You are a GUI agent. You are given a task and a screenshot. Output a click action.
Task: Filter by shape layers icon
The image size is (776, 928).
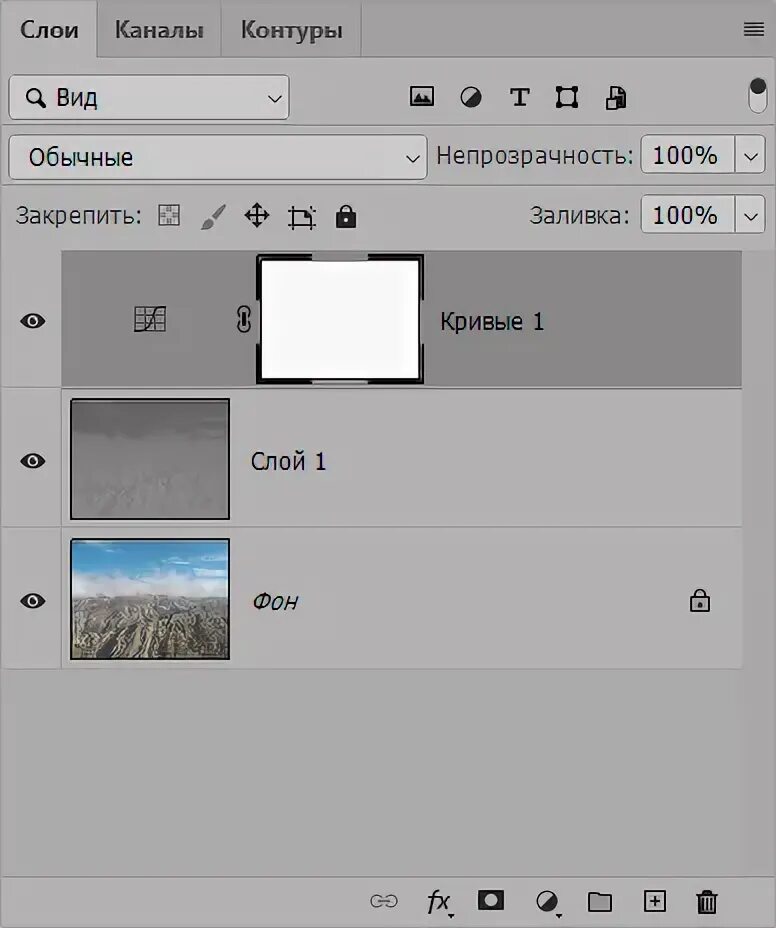[566, 97]
